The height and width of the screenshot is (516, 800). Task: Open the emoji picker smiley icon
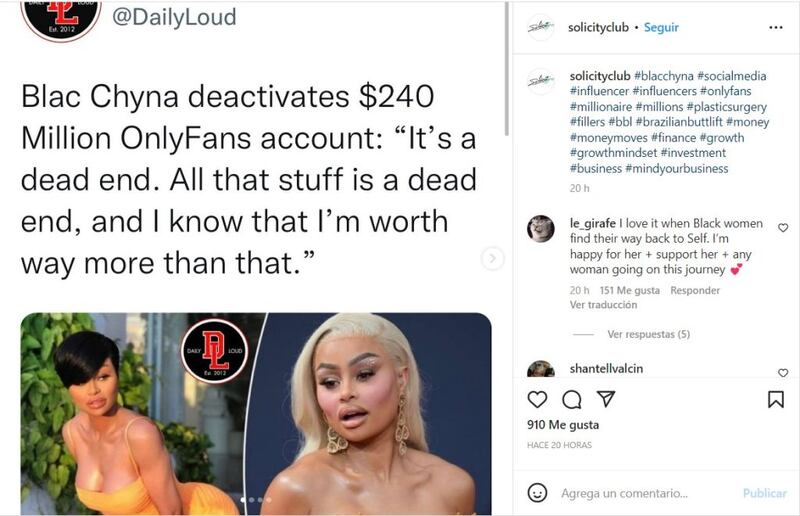click(x=537, y=493)
